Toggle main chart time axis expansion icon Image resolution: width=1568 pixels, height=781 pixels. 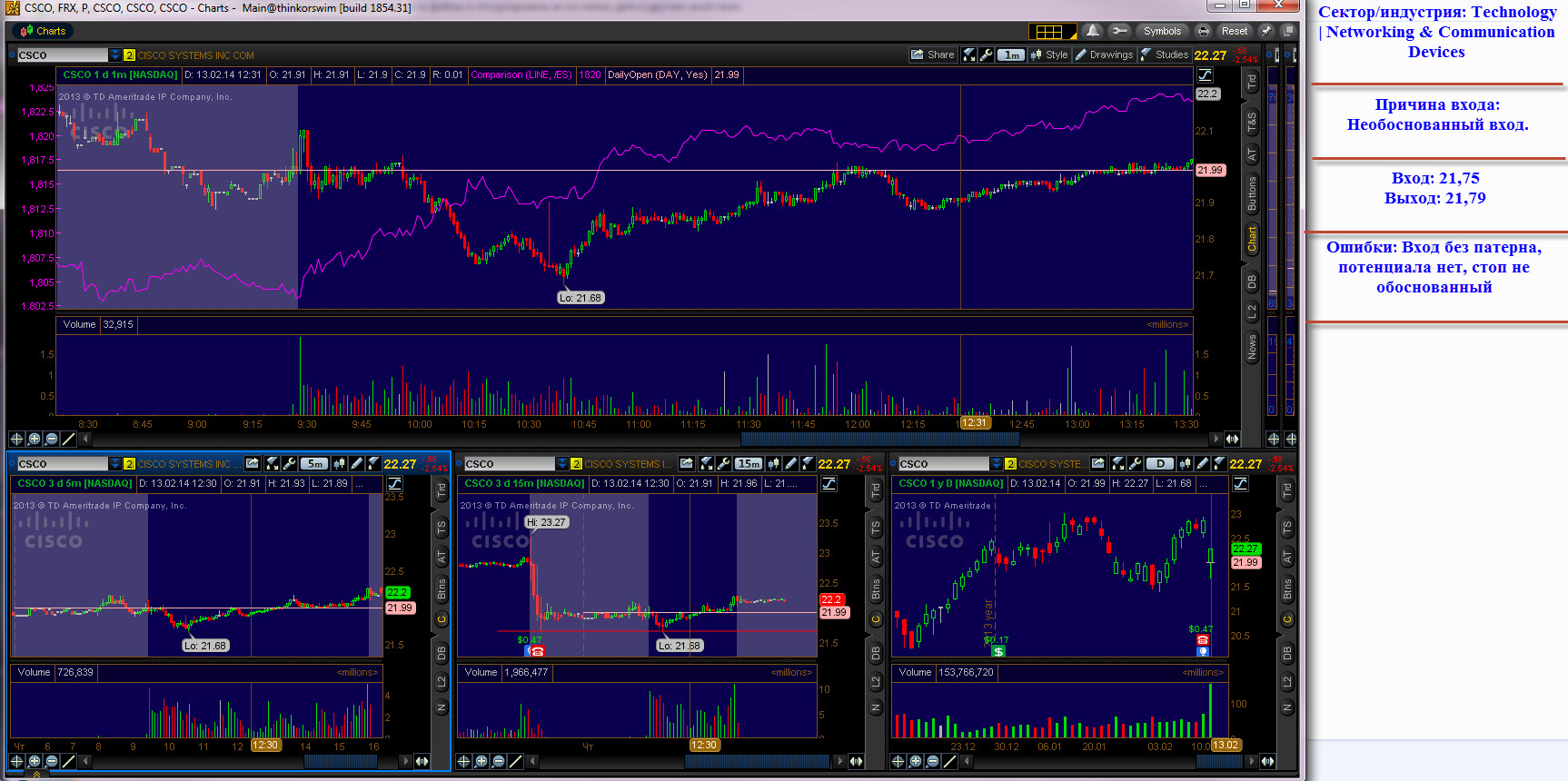click(x=1232, y=439)
